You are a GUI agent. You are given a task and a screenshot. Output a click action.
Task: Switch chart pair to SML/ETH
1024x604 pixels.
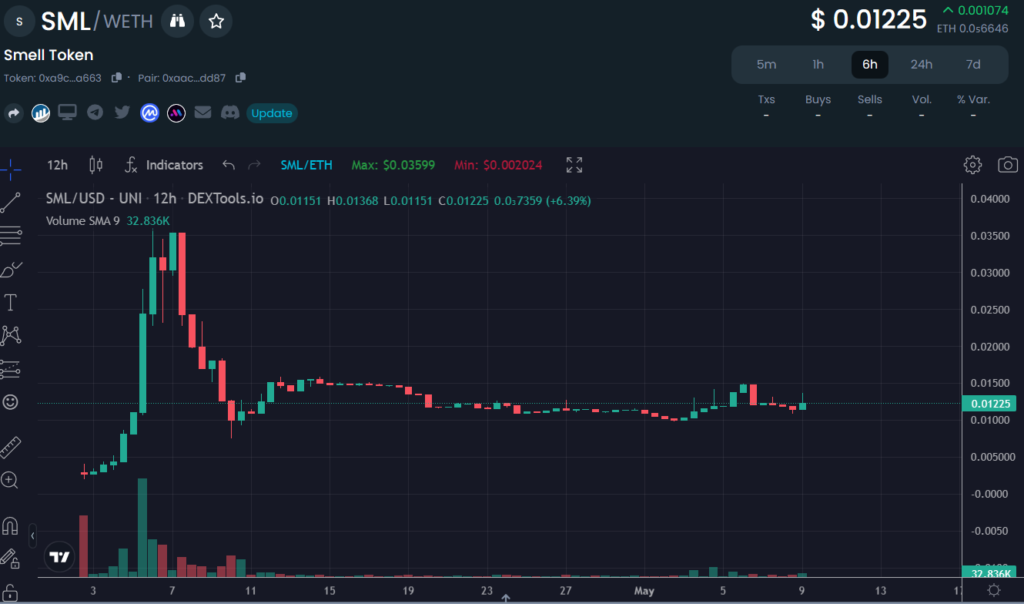(x=307, y=165)
